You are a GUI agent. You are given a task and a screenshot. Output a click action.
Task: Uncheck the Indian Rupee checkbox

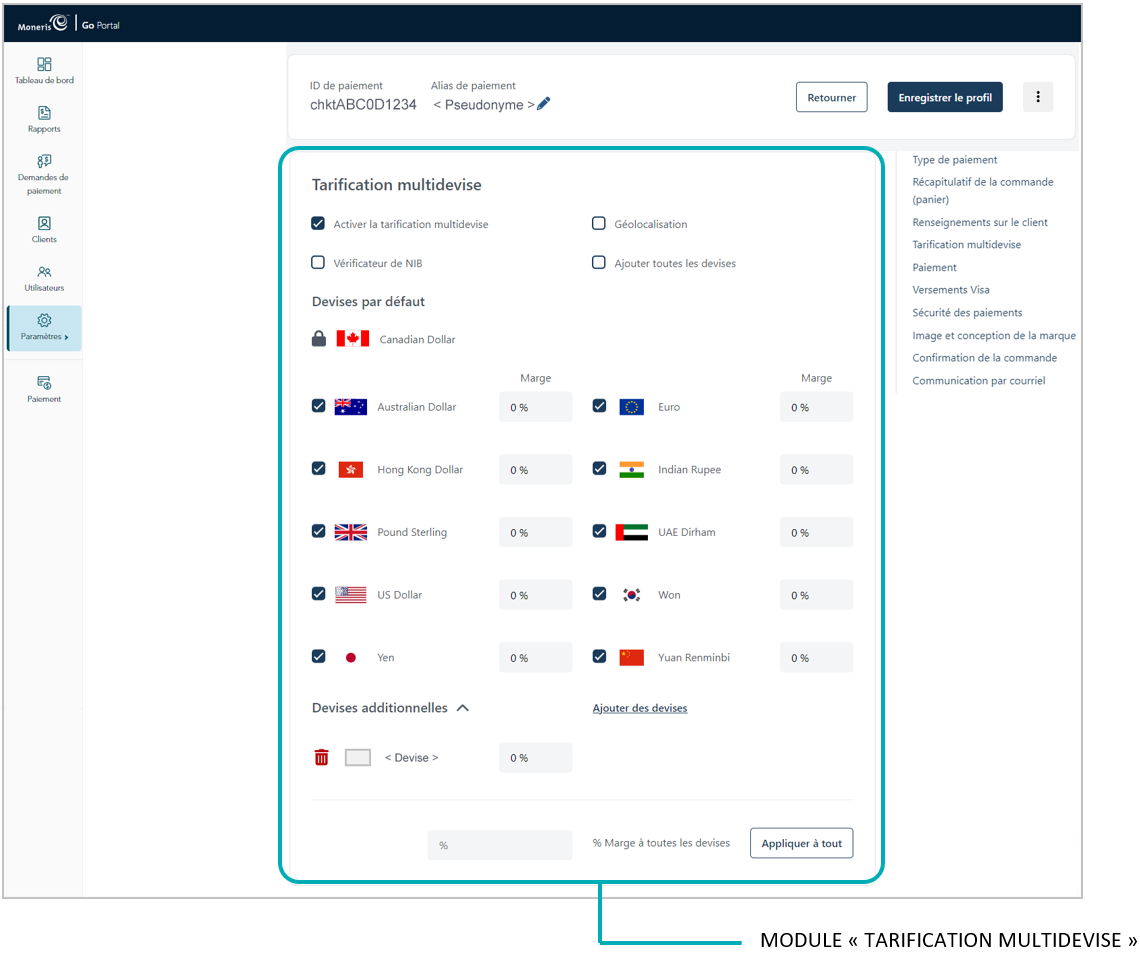tap(599, 468)
